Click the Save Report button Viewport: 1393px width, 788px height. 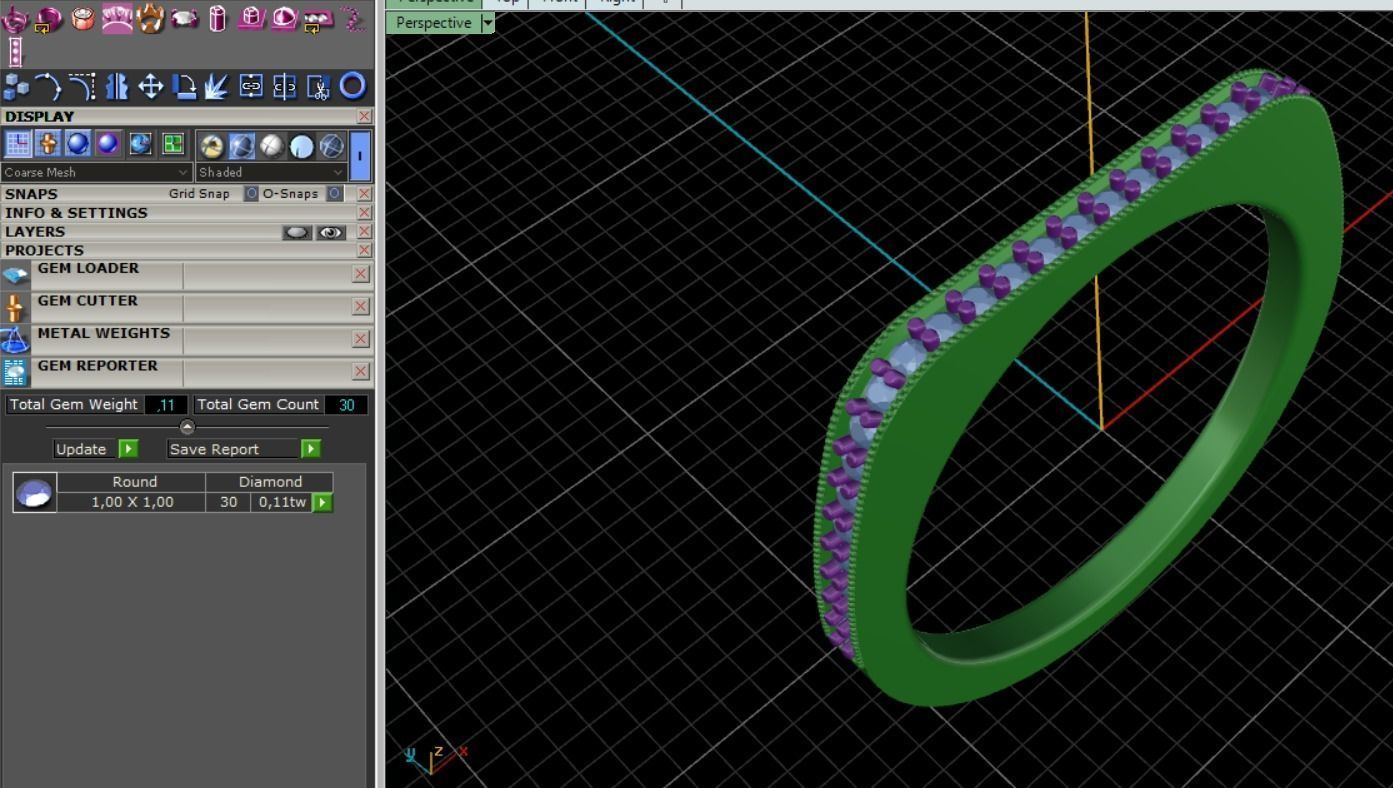pos(244,449)
